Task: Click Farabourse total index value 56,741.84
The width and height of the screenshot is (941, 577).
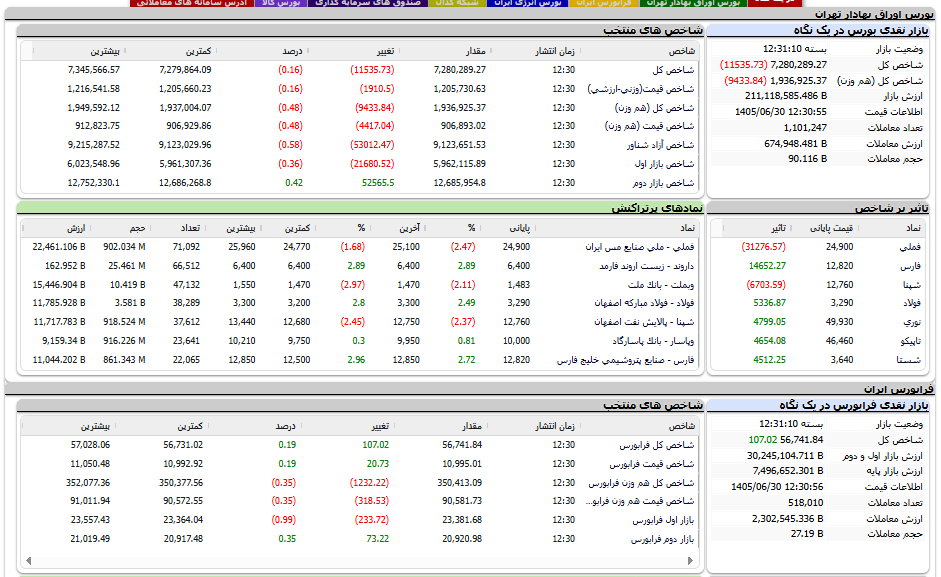Action: pos(801,440)
